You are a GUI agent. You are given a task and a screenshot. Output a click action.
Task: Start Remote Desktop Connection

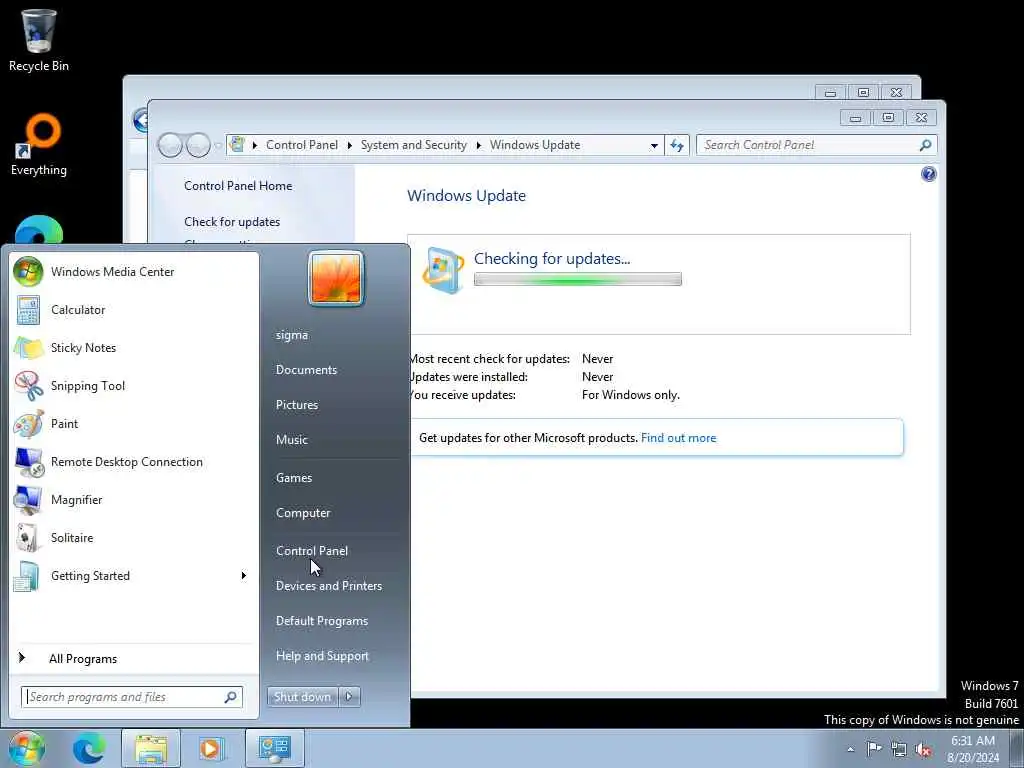(x=134, y=462)
